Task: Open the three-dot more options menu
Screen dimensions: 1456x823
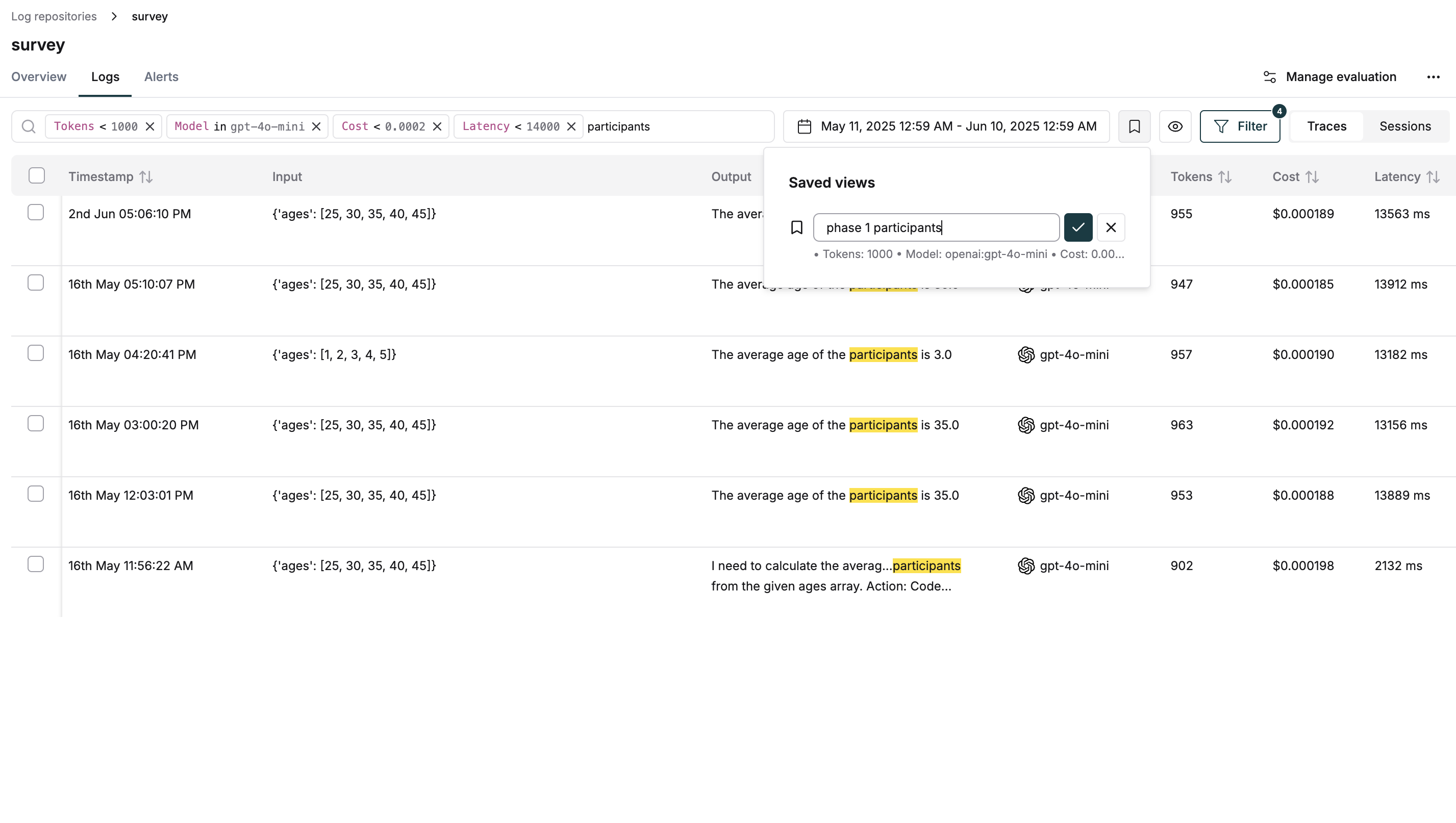Action: point(1433,77)
